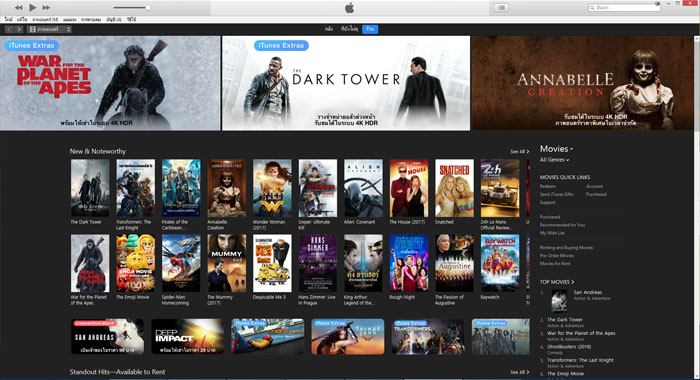This screenshot has height=380, width=700.
Task: Click the rewind previous track button
Action: [18, 8]
